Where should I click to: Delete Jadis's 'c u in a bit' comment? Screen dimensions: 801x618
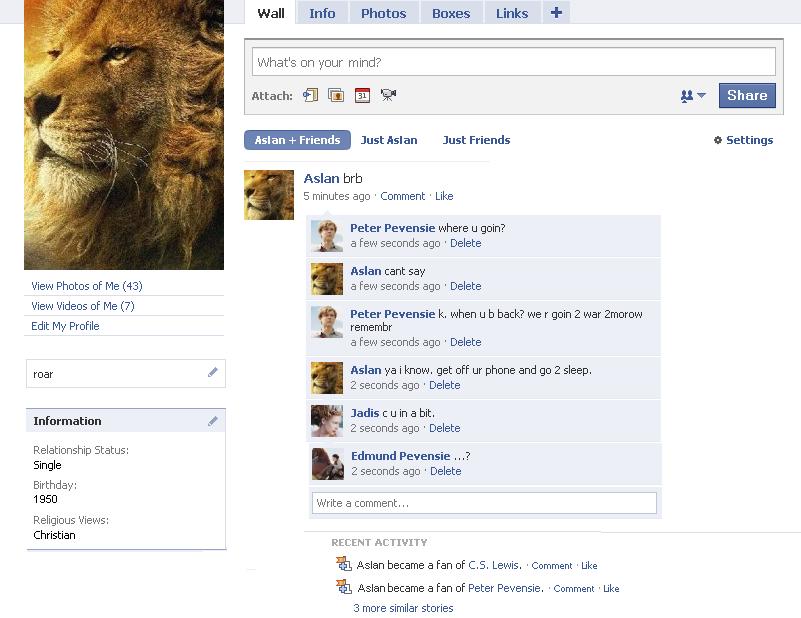click(444, 428)
